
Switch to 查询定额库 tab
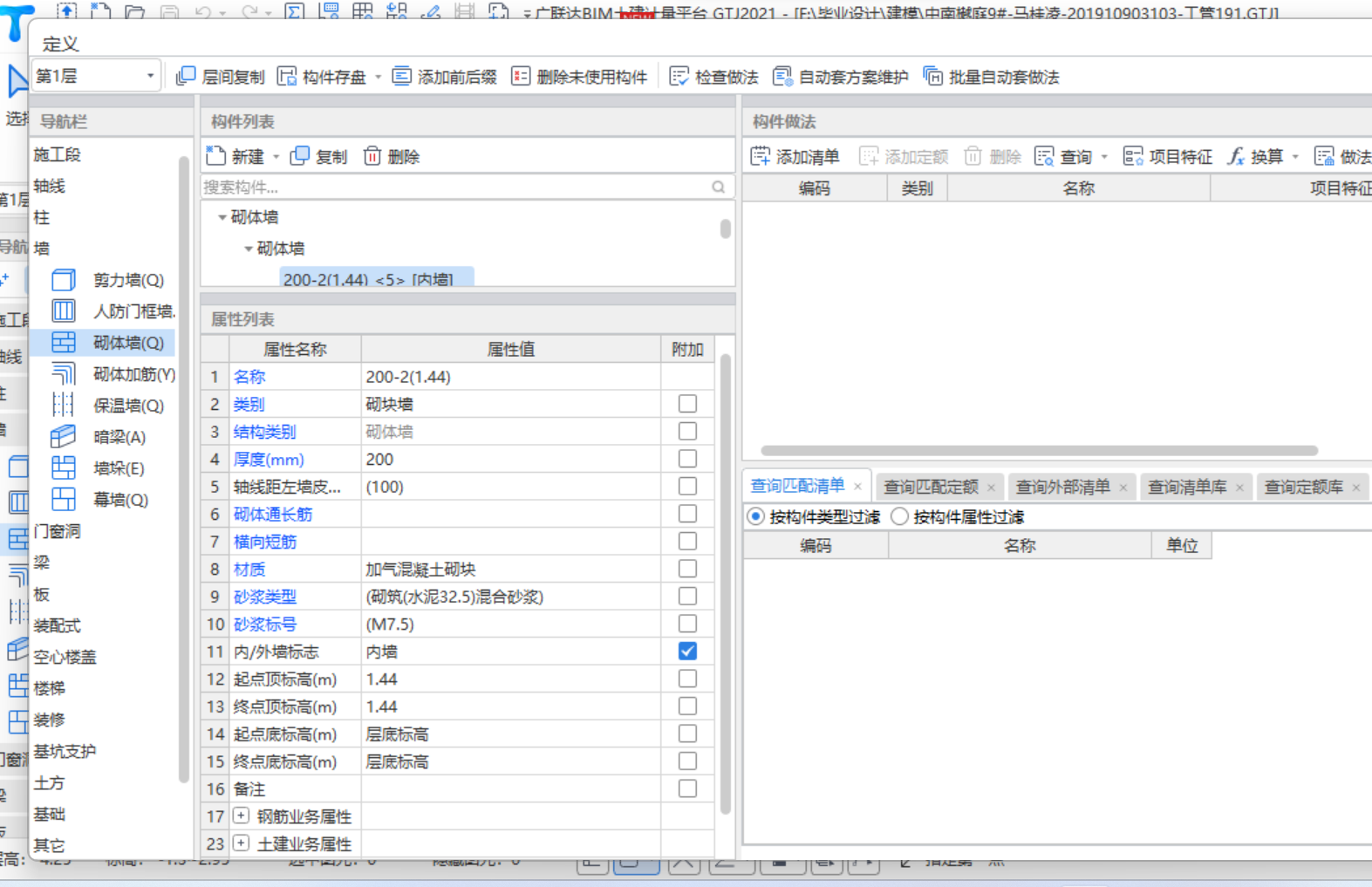point(1304,487)
